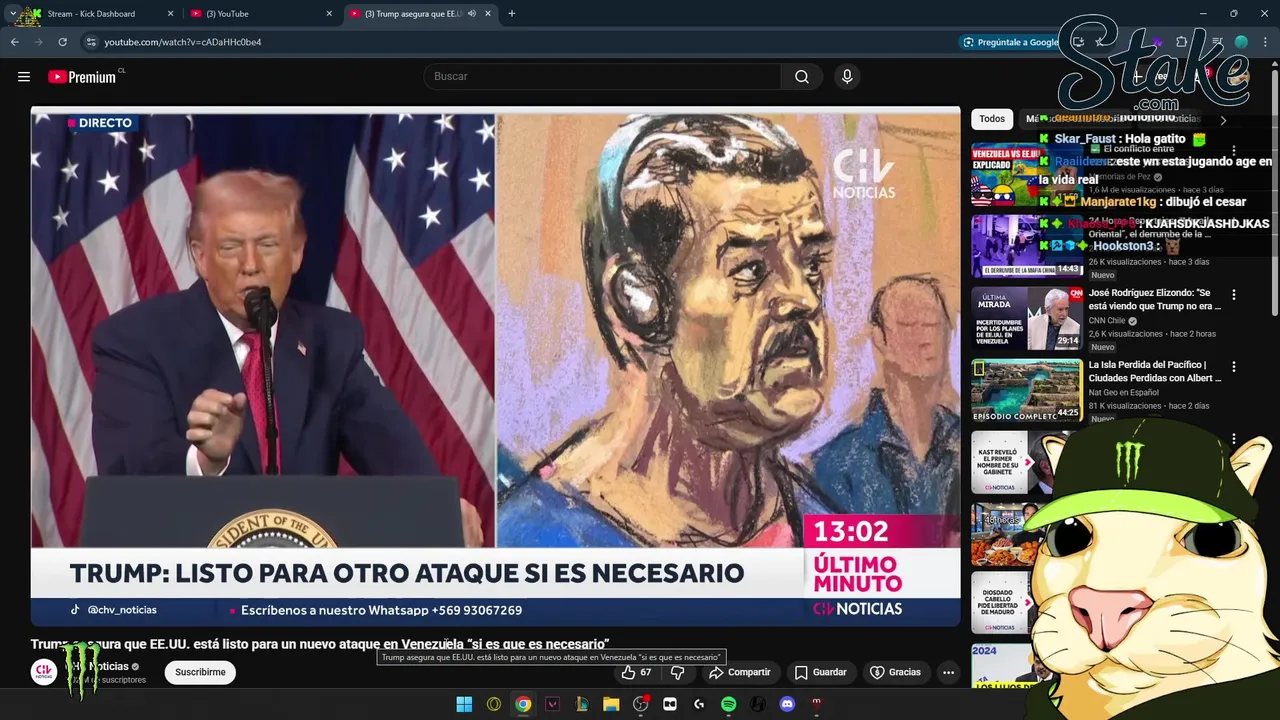The width and height of the screenshot is (1280, 720).
Task: Open the CNN Chile Última Mirada thumbnail
Action: coord(1026,318)
